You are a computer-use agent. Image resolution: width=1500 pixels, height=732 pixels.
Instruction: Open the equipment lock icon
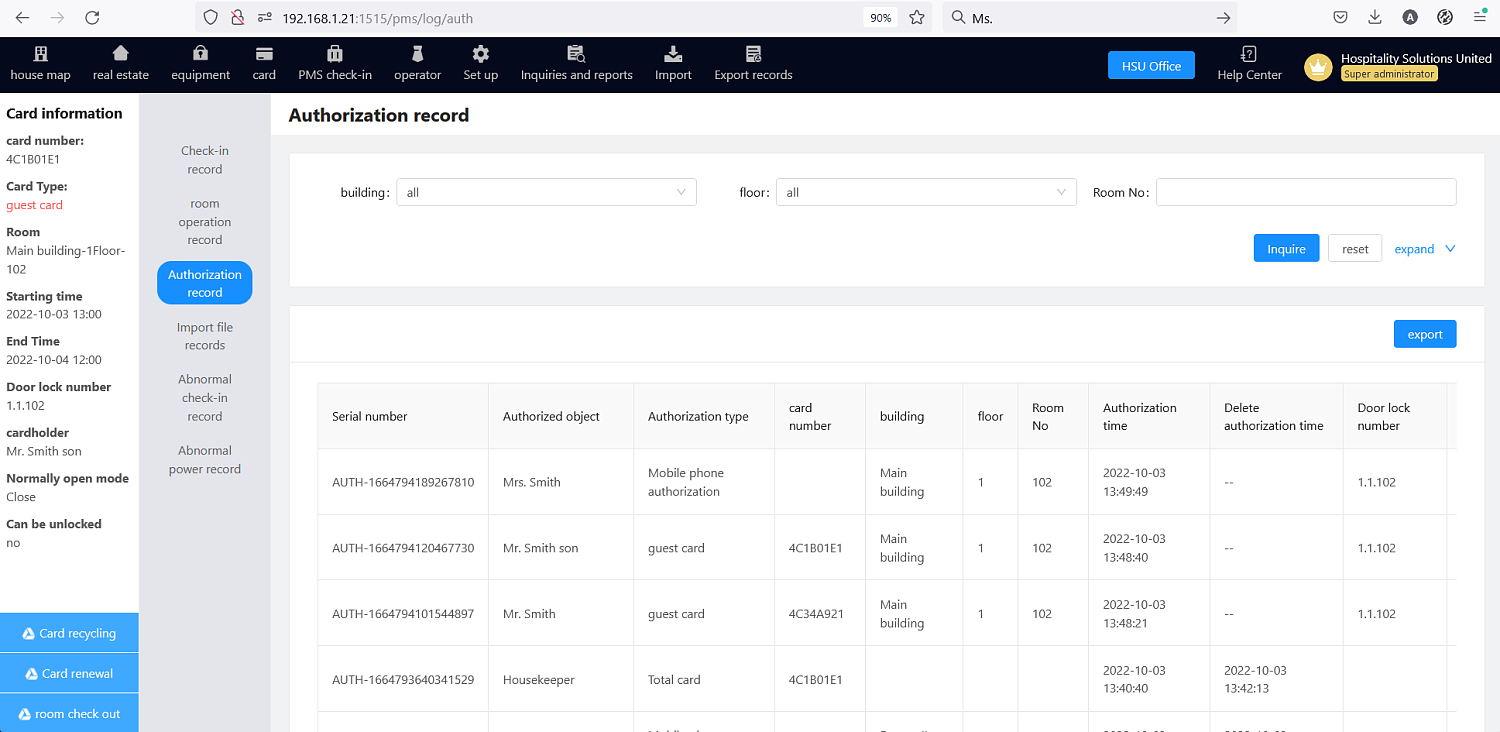(200, 54)
